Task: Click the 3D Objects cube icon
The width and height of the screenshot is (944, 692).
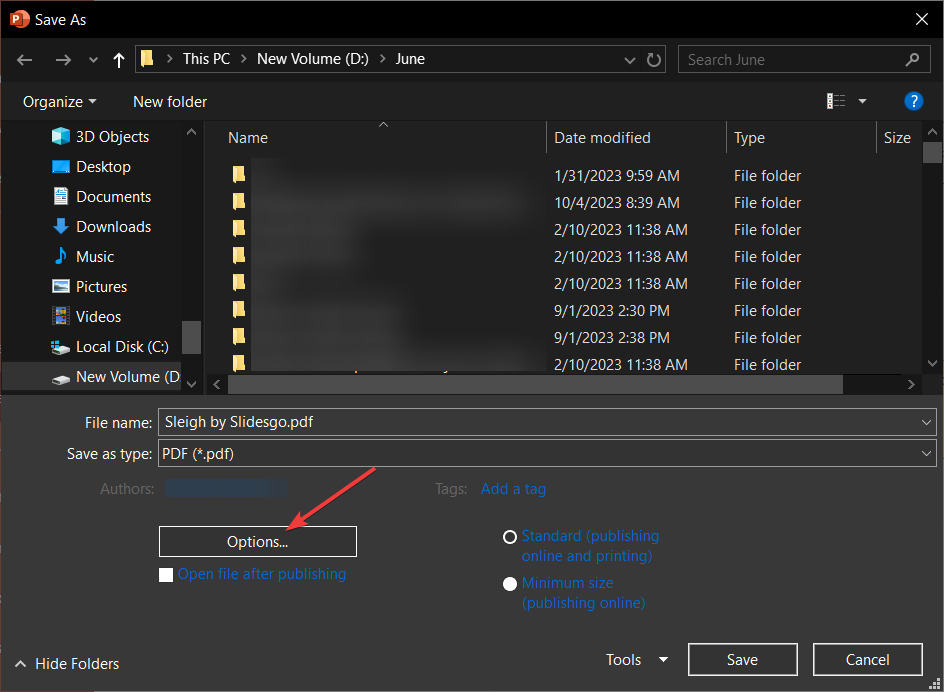Action: [x=61, y=136]
